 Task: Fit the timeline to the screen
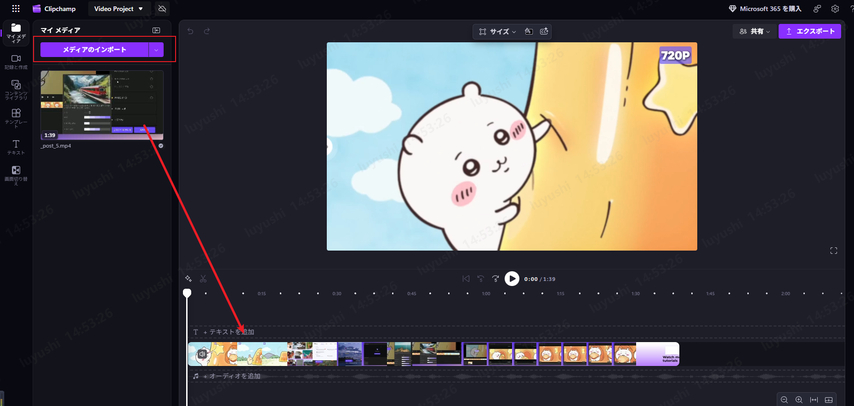814,400
